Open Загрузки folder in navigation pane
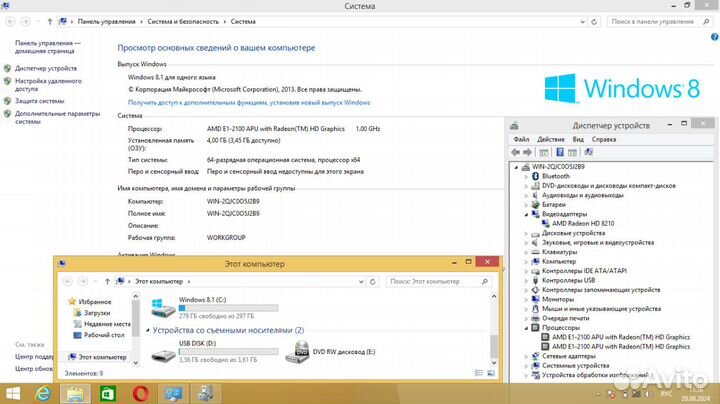Image resolution: width=720 pixels, height=404 pixels. (97, 313)
